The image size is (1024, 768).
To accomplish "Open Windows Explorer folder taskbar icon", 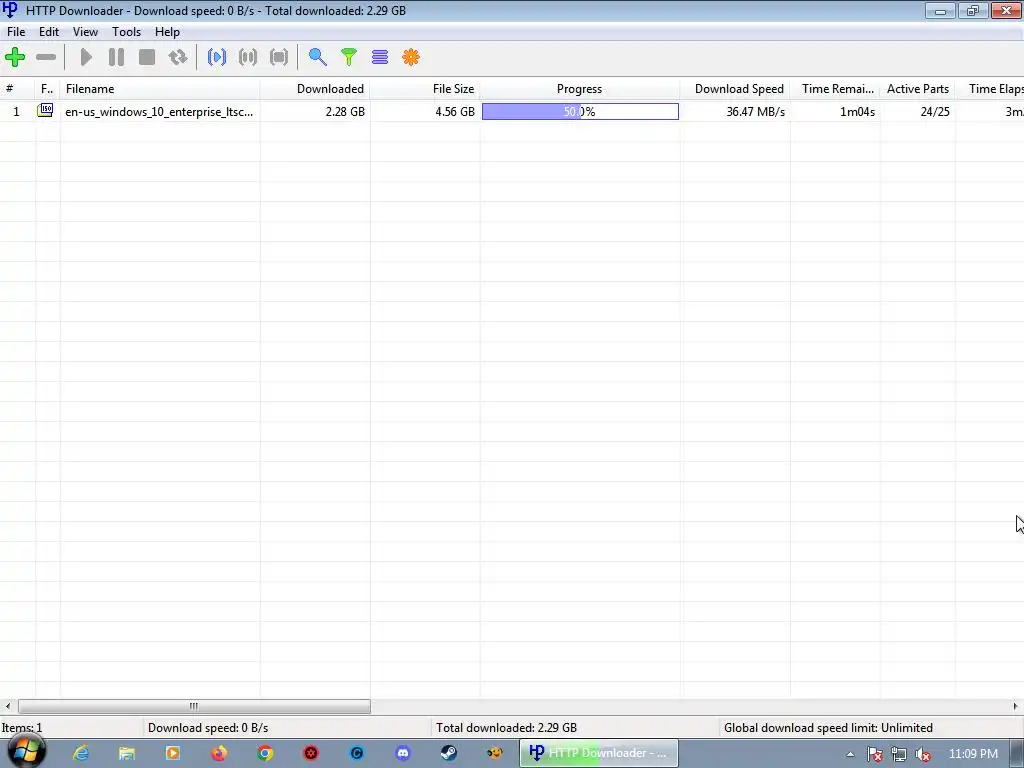I will click(127, 753).
